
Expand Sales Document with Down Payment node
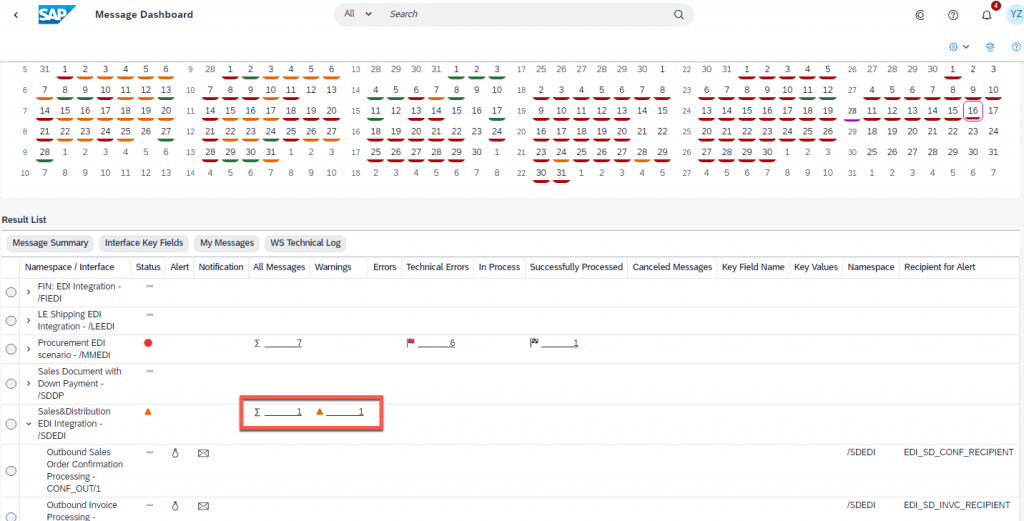tap(28, 383)
